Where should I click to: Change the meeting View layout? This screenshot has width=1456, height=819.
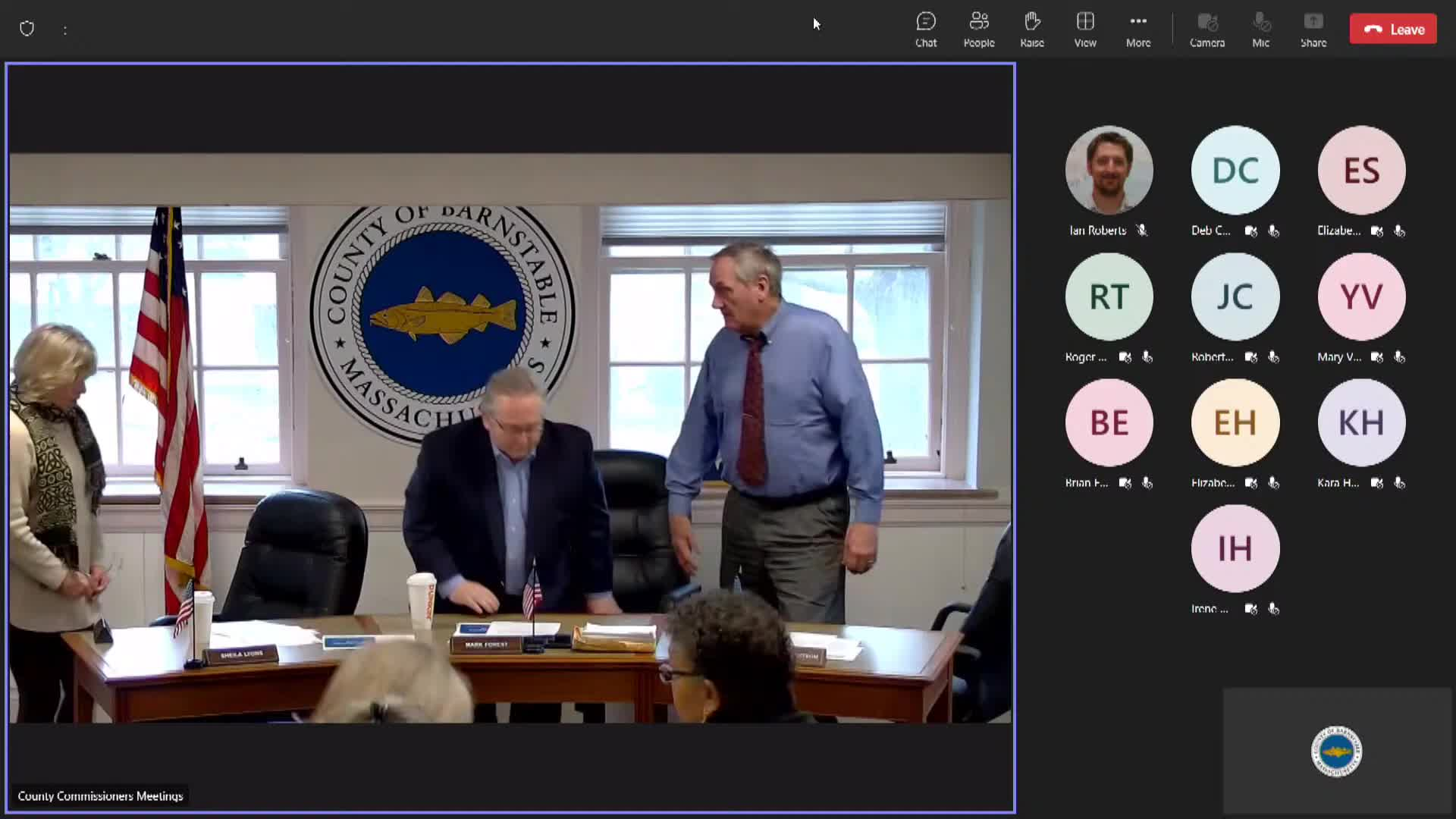pyautogui.click(x=1084, y=29)
